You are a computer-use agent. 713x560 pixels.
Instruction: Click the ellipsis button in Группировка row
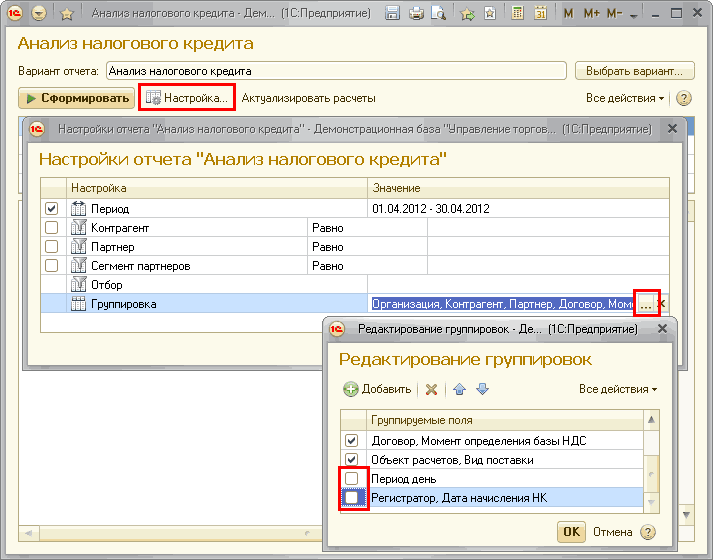(646, 303)
